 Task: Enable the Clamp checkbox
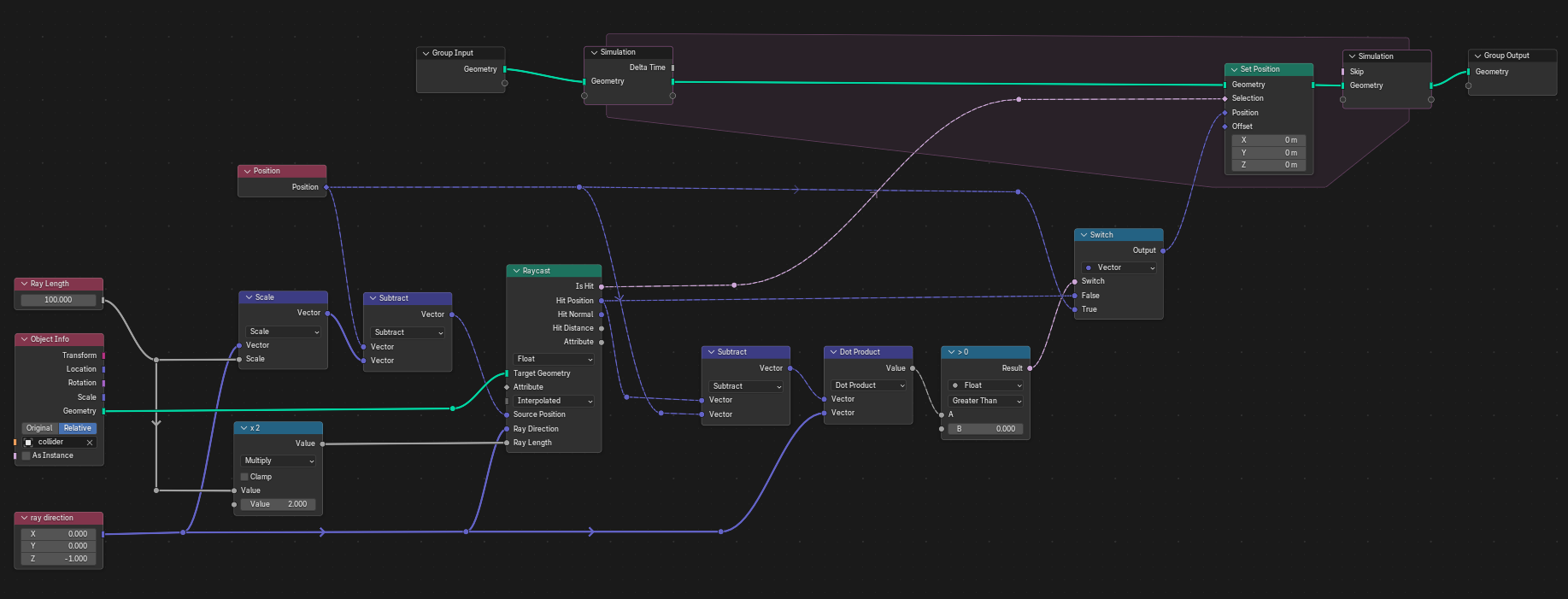[244, 477]
